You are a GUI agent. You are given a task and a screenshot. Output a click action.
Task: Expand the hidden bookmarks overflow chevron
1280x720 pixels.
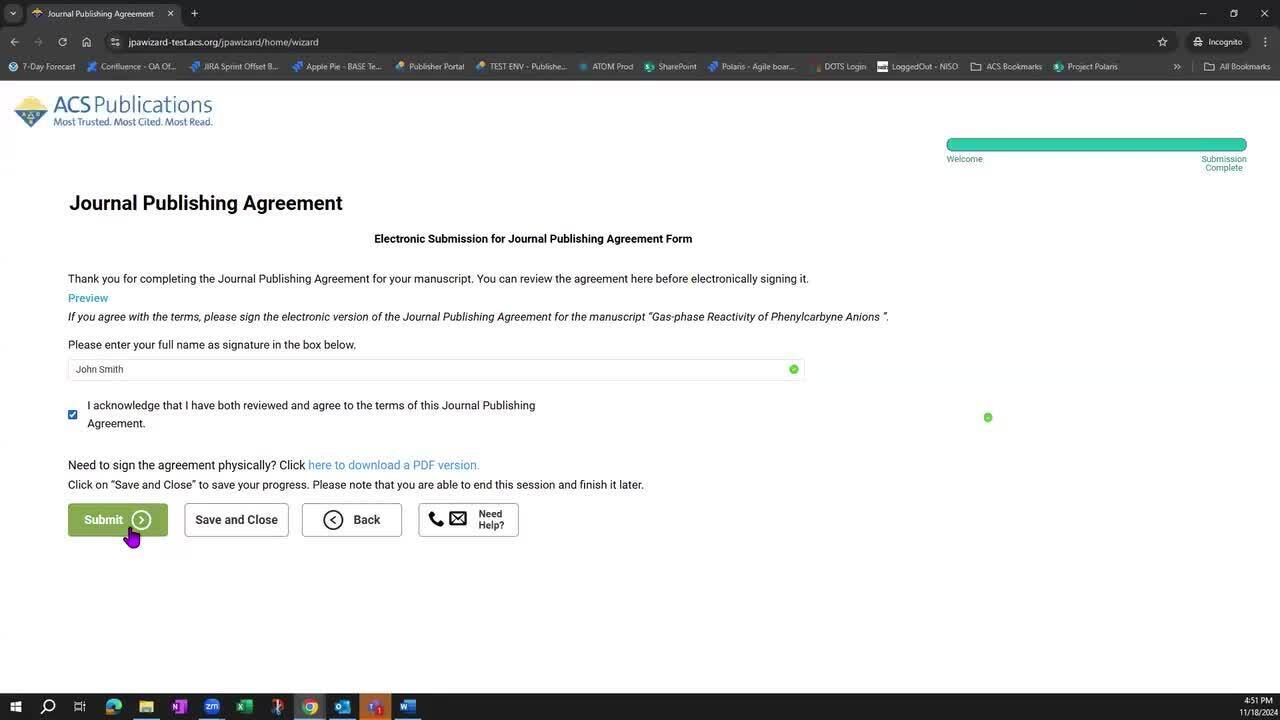[1176, 67]
